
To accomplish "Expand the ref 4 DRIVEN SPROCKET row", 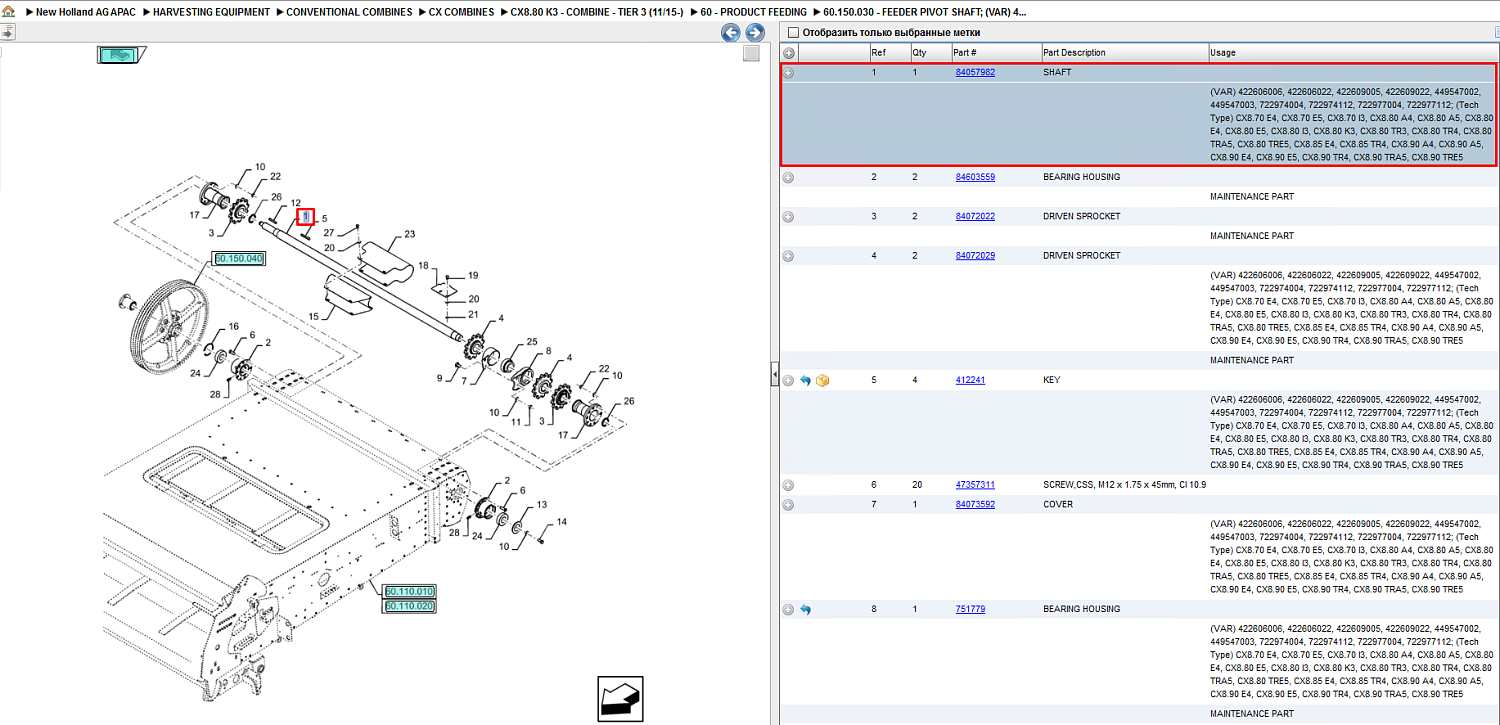I will tap(788, 256).
